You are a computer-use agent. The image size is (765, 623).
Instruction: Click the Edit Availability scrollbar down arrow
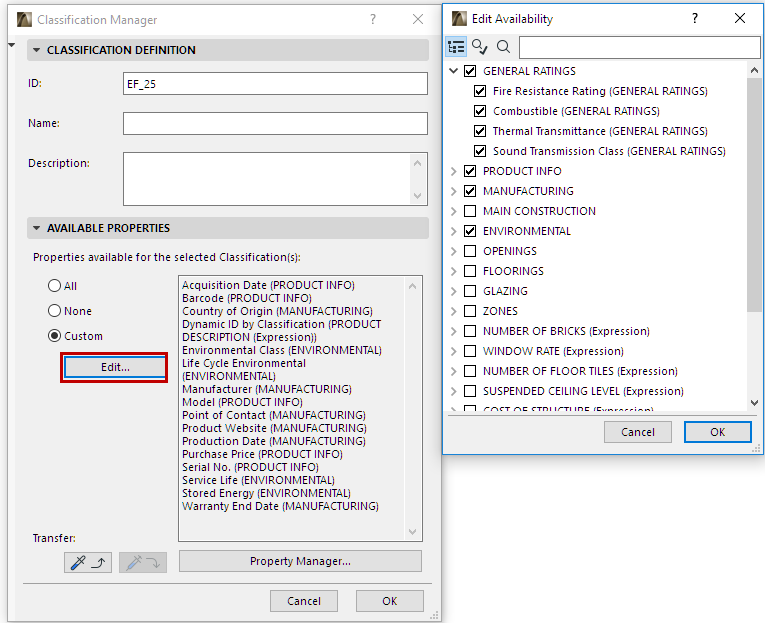tap(754, 402)
